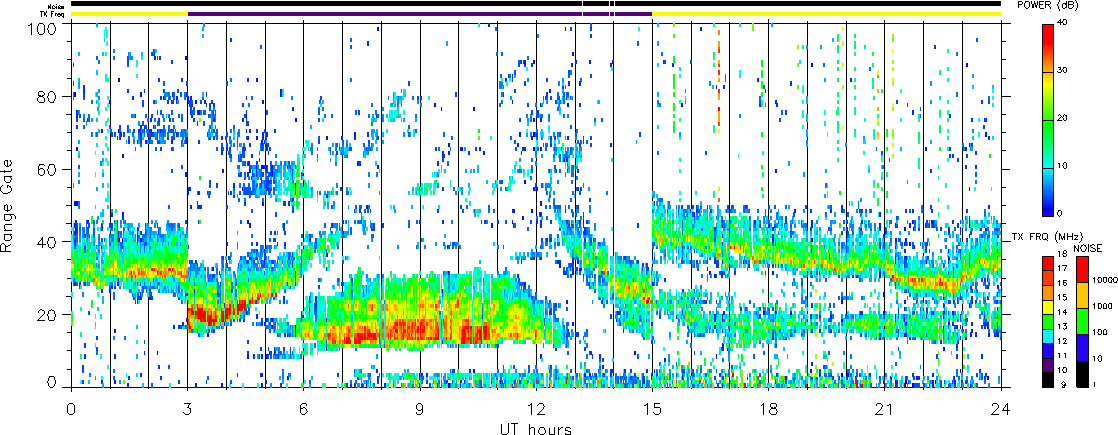This screenshot has width=1118, height=435.
Task: Click UT hours tick label 12
Action: pos(536,409)
